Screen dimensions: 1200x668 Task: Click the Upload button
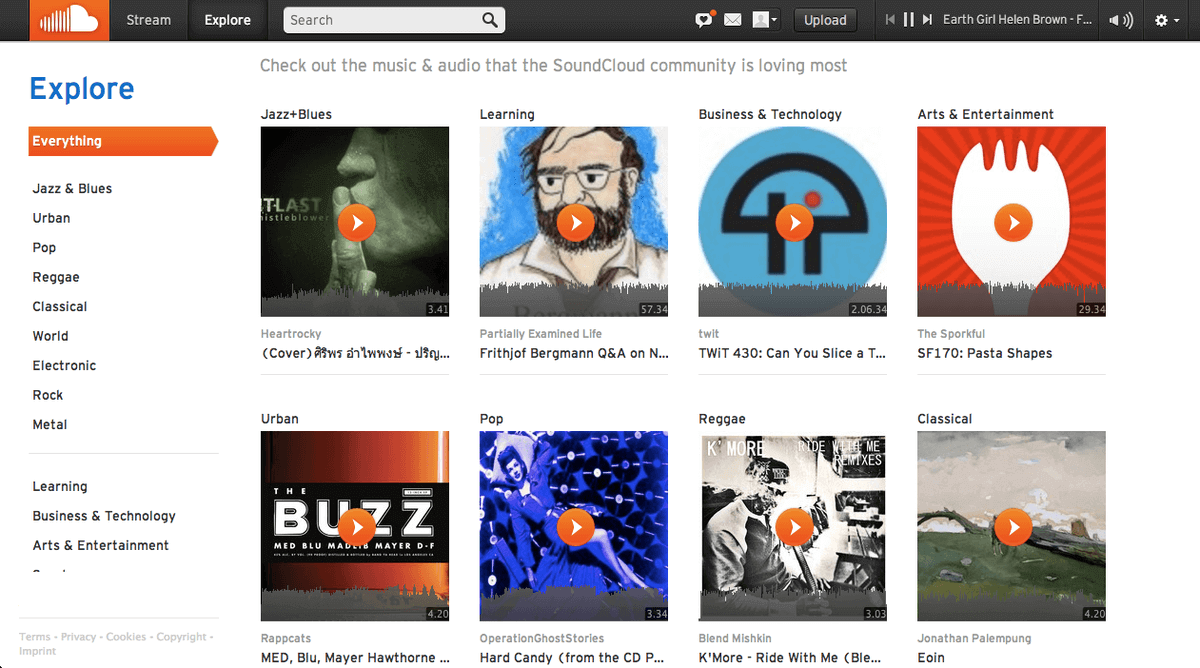(x=825, y=20)
